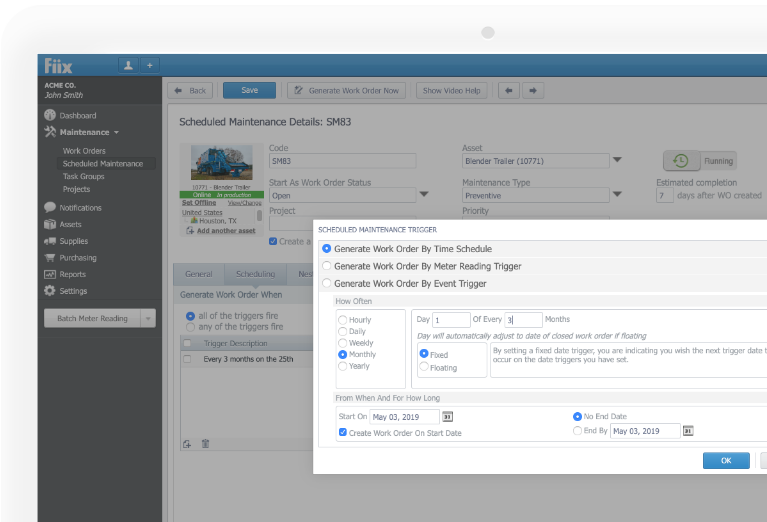Open the Asset dropdown arrow
Screen dimensions: 767x522
pyautogui.click(x=617, y=160)
